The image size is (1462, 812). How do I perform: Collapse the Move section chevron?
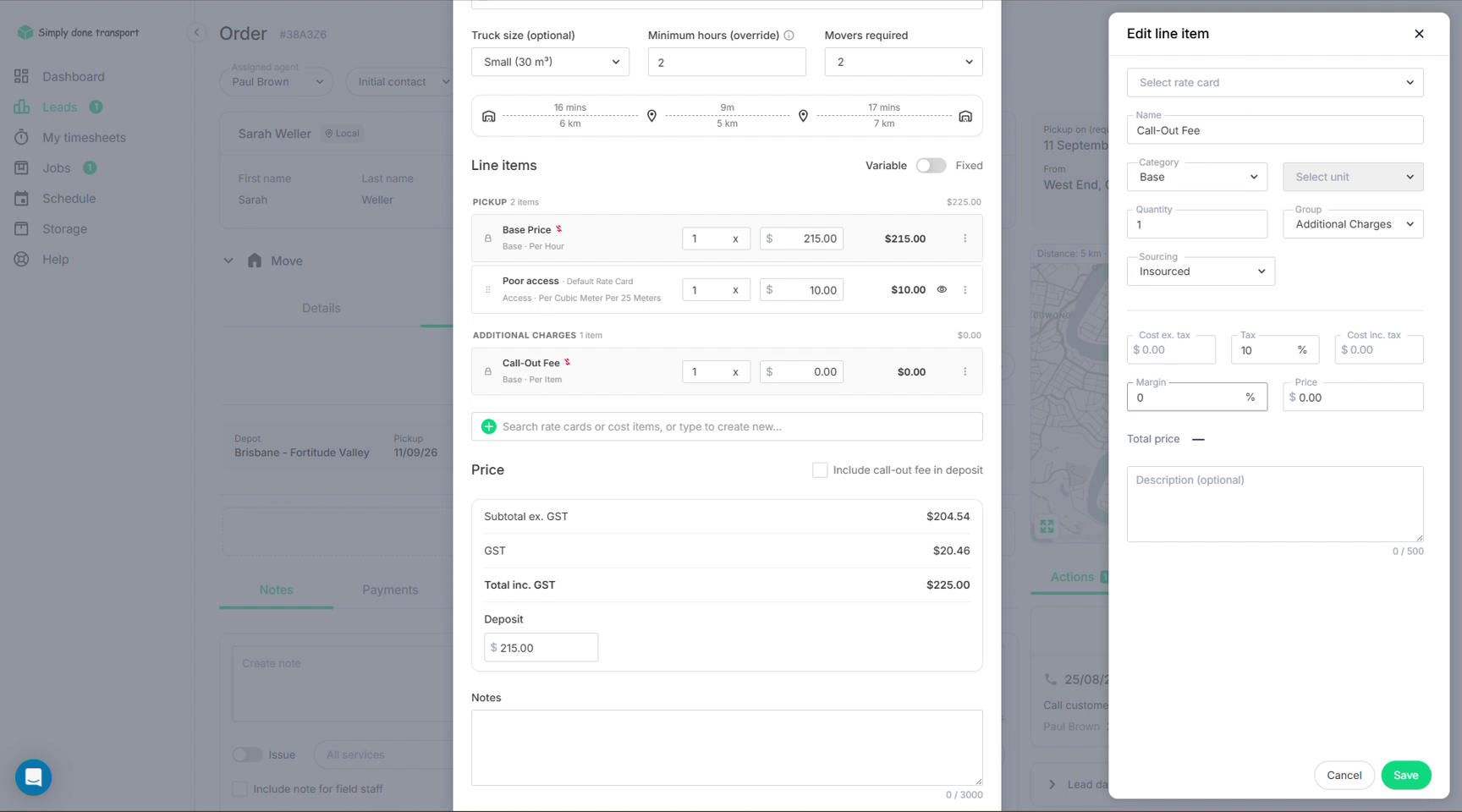tap(228, 261)
